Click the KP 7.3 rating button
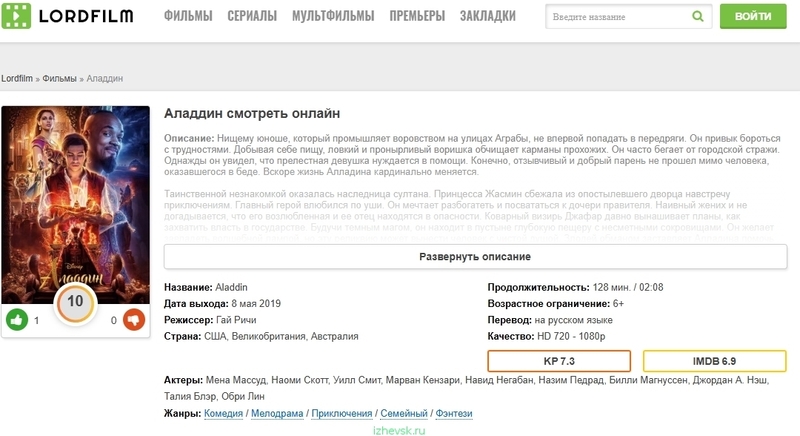This screenshot has height=436, width=800. (559, 361)
